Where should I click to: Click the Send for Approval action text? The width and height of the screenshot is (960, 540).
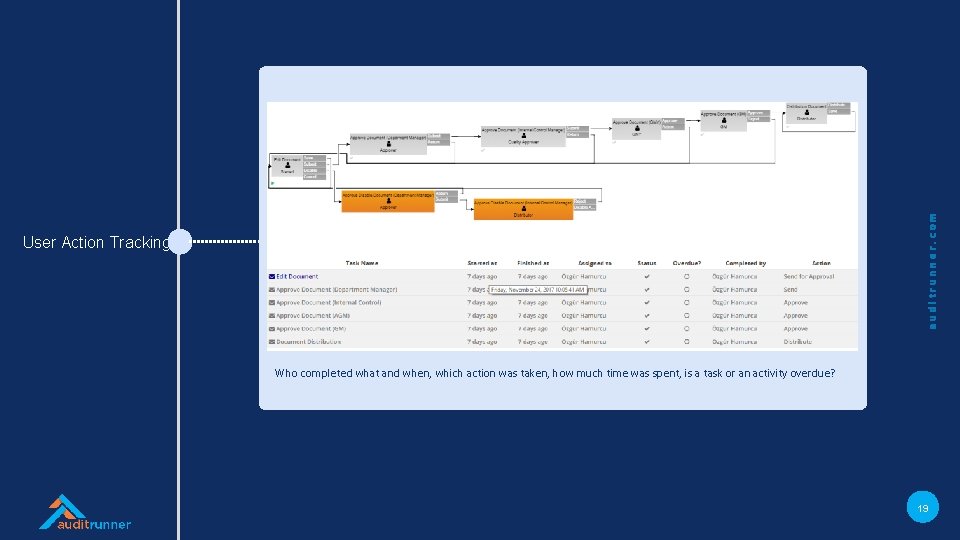(809, 277)
